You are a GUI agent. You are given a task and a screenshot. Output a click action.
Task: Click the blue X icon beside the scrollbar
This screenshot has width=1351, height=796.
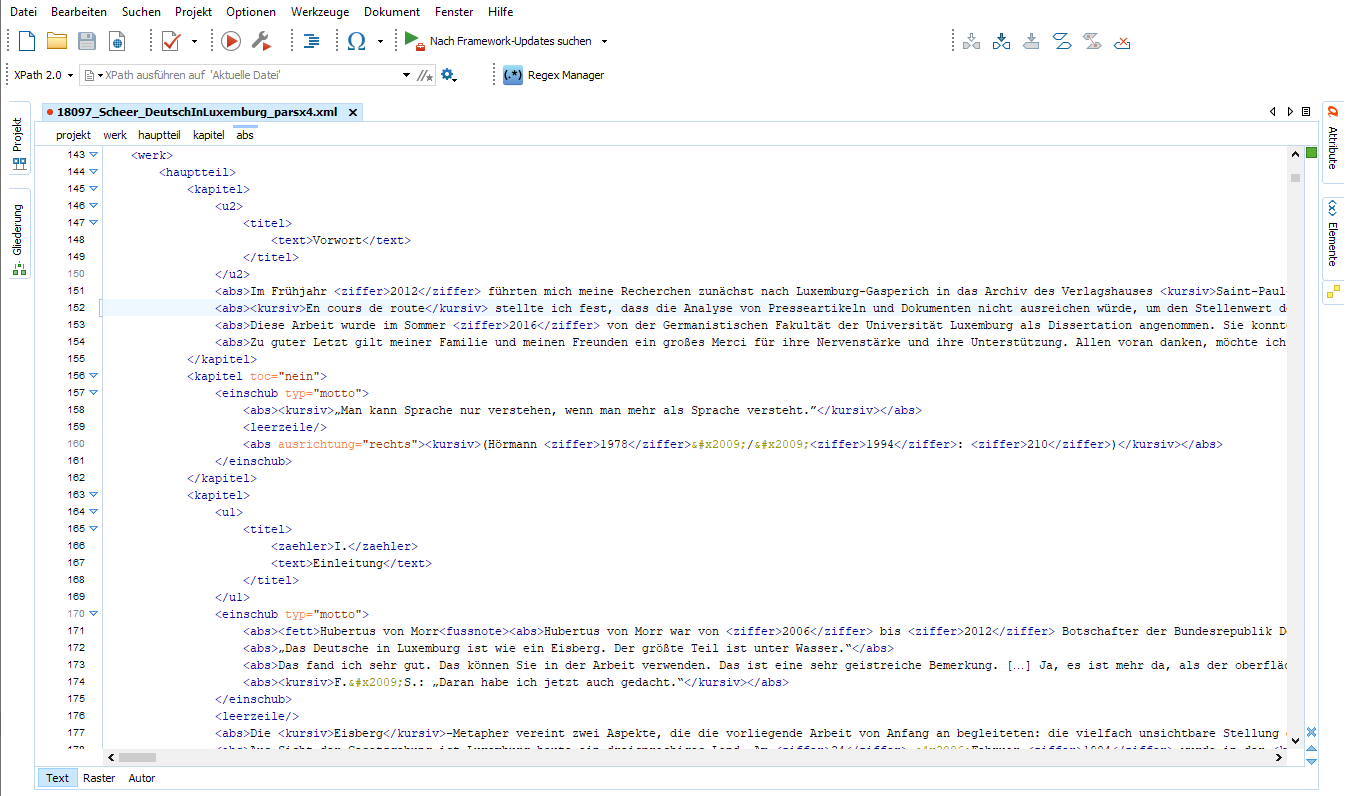click(x=1311, y=732)
